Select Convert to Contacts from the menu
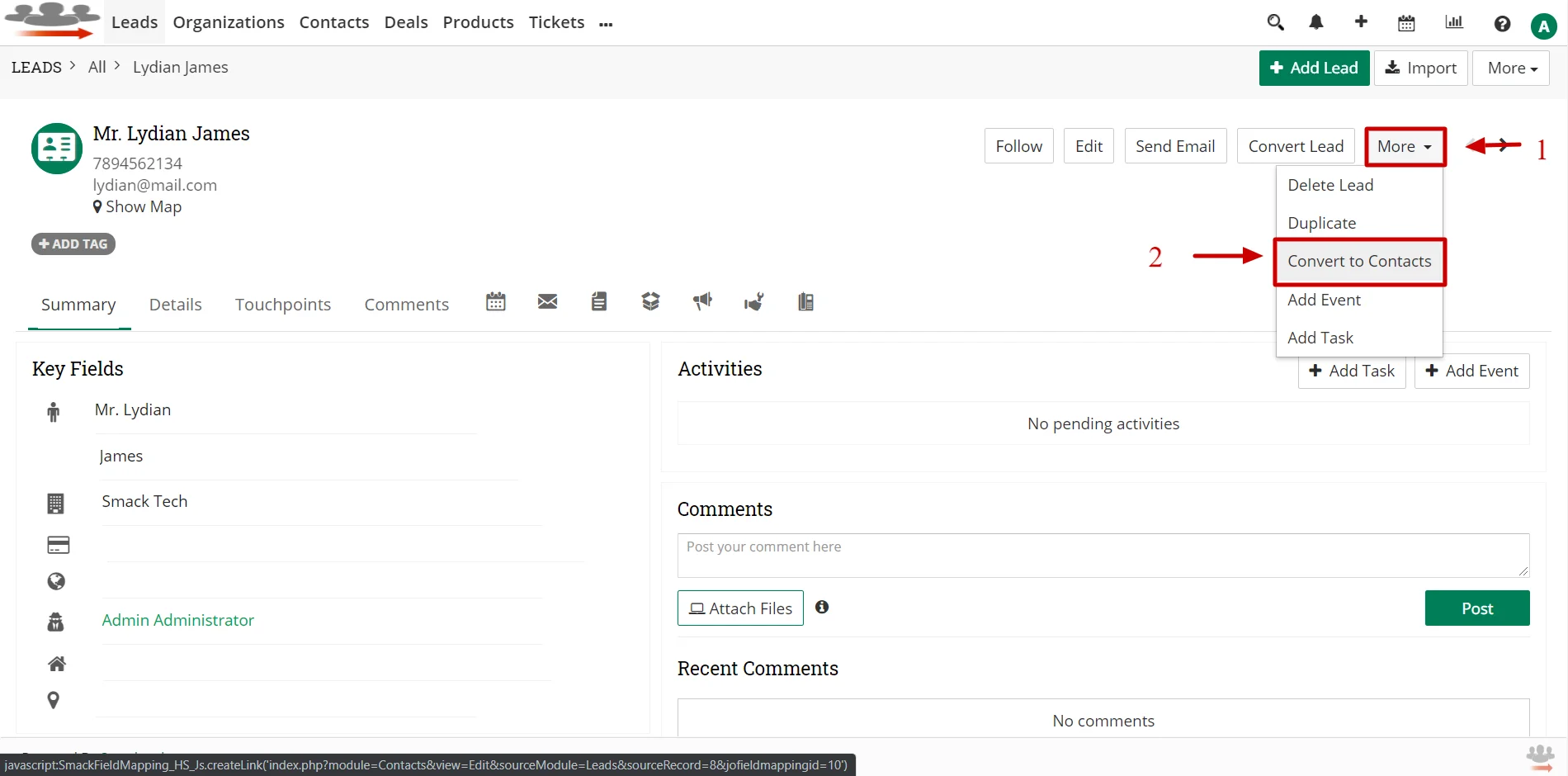1568x776 pixels. (1359, 261)
